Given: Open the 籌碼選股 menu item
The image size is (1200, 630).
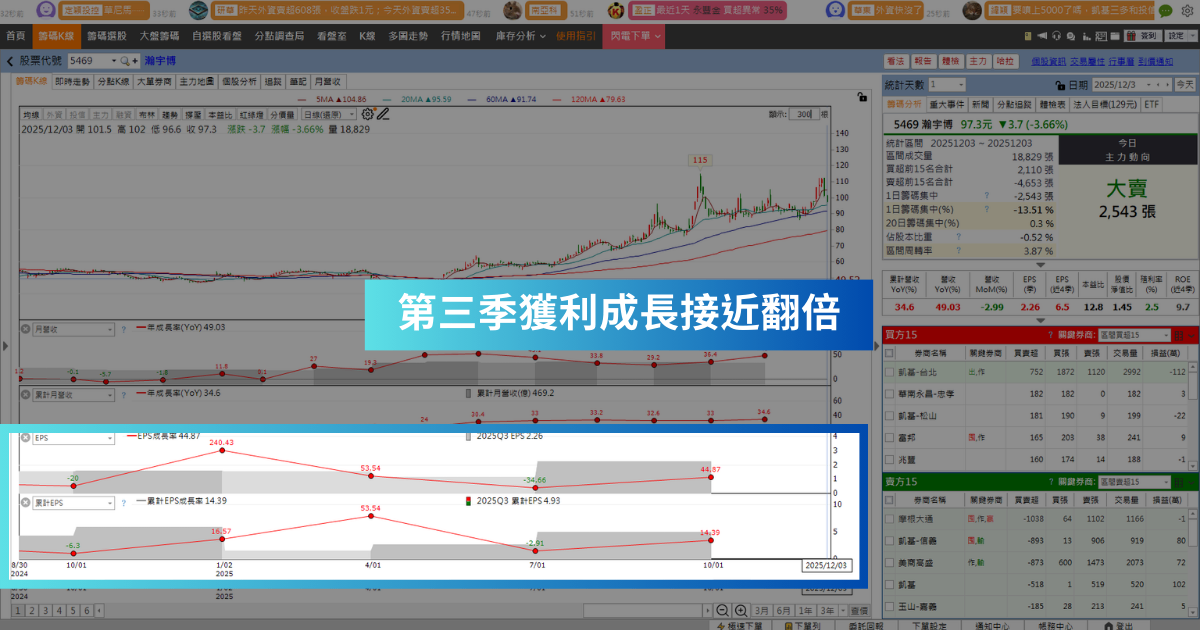Looking at the screenshot, I should click(x=107, y=36).
